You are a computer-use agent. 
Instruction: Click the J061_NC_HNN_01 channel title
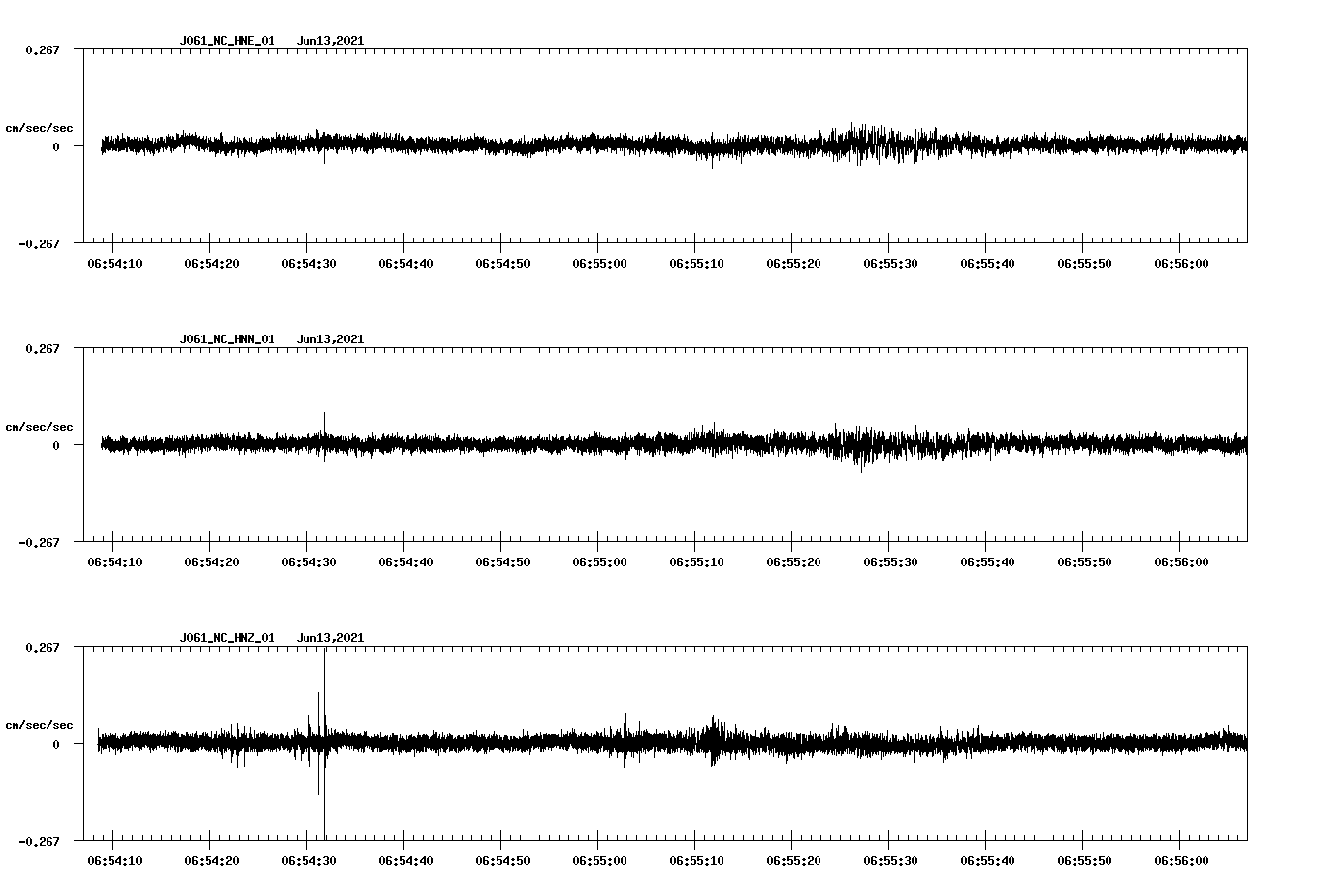tap(227, 339)
